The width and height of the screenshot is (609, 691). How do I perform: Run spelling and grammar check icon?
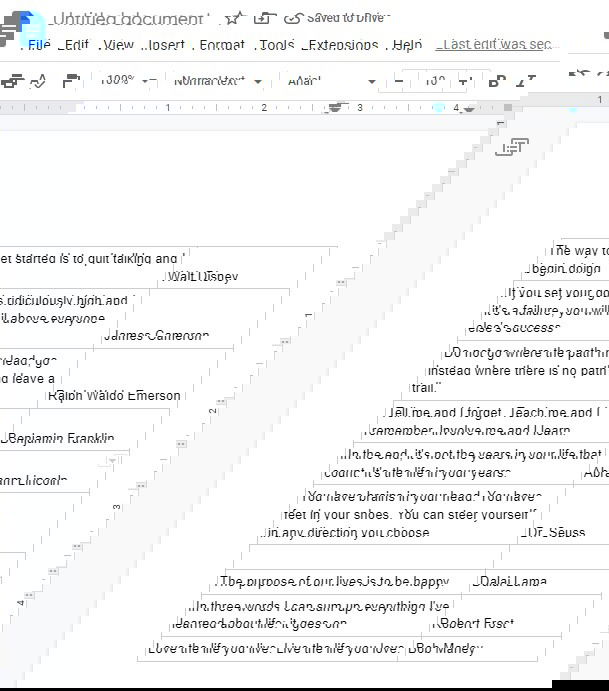(x=39, y=81)
